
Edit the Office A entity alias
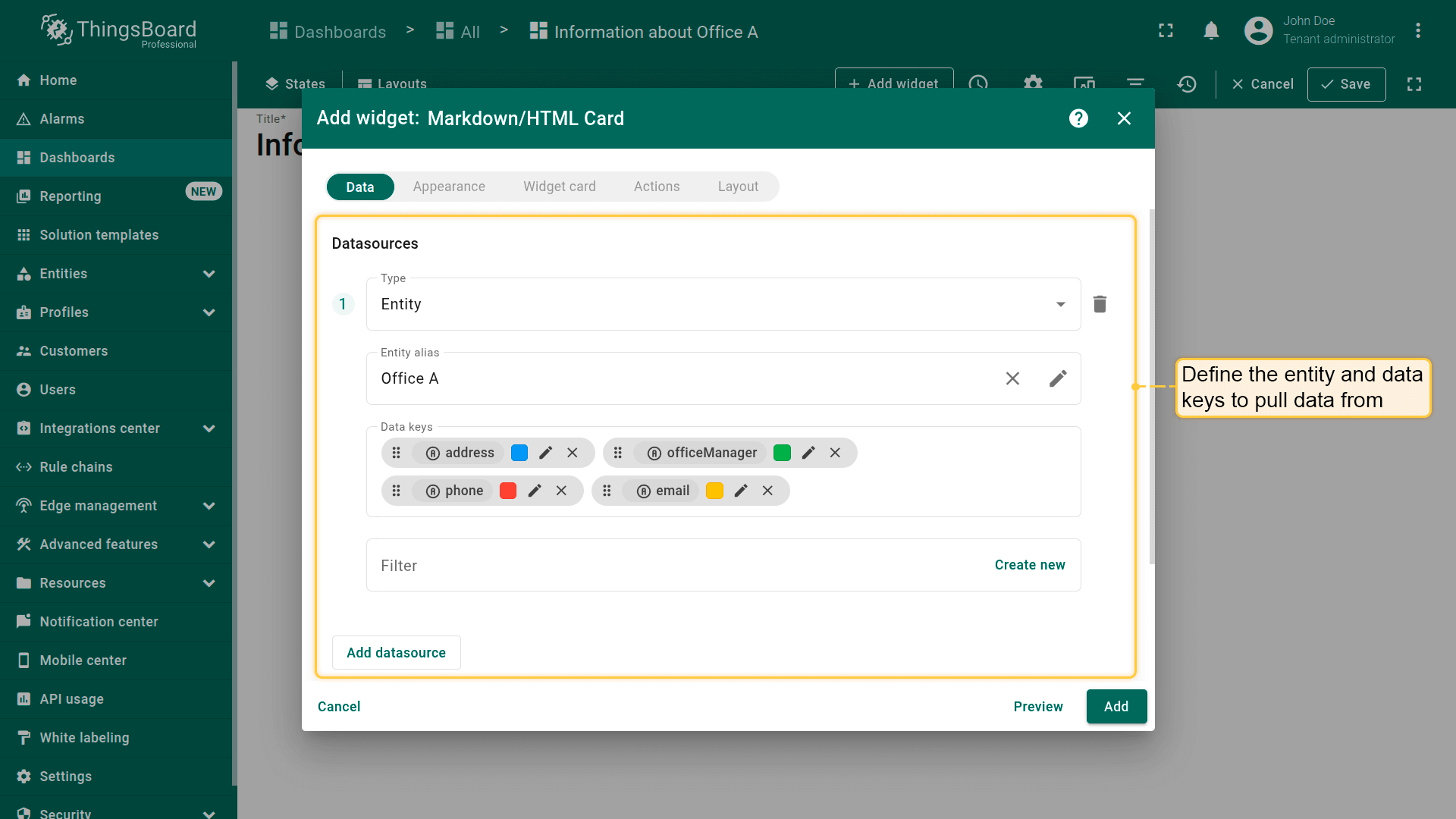[1058, 378]
